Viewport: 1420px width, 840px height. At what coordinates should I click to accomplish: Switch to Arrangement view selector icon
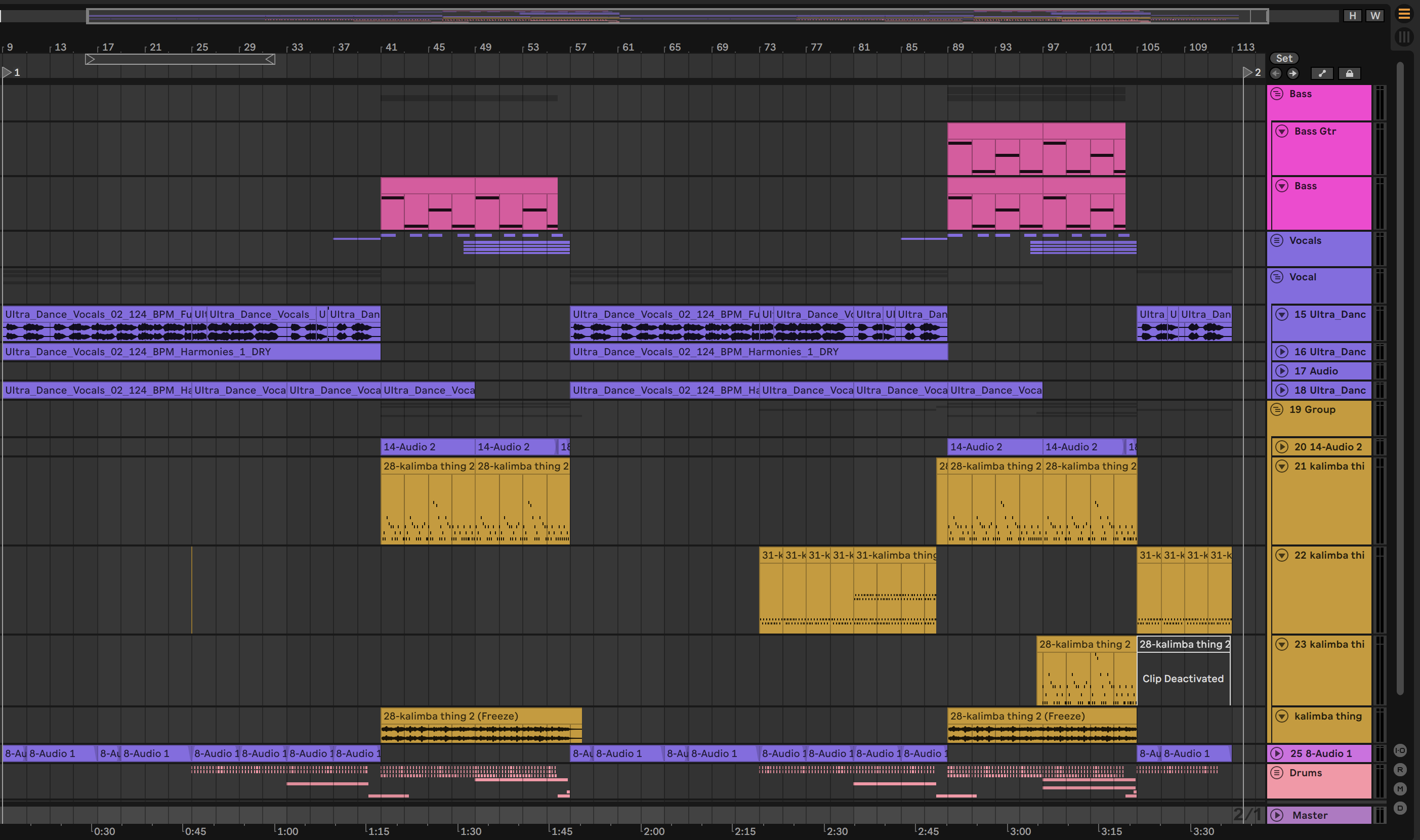pos(1404,14)
